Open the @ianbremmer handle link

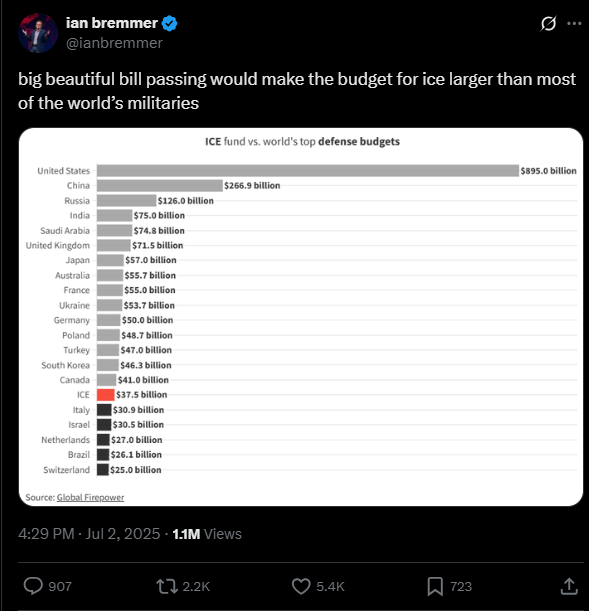coord(114,43)
